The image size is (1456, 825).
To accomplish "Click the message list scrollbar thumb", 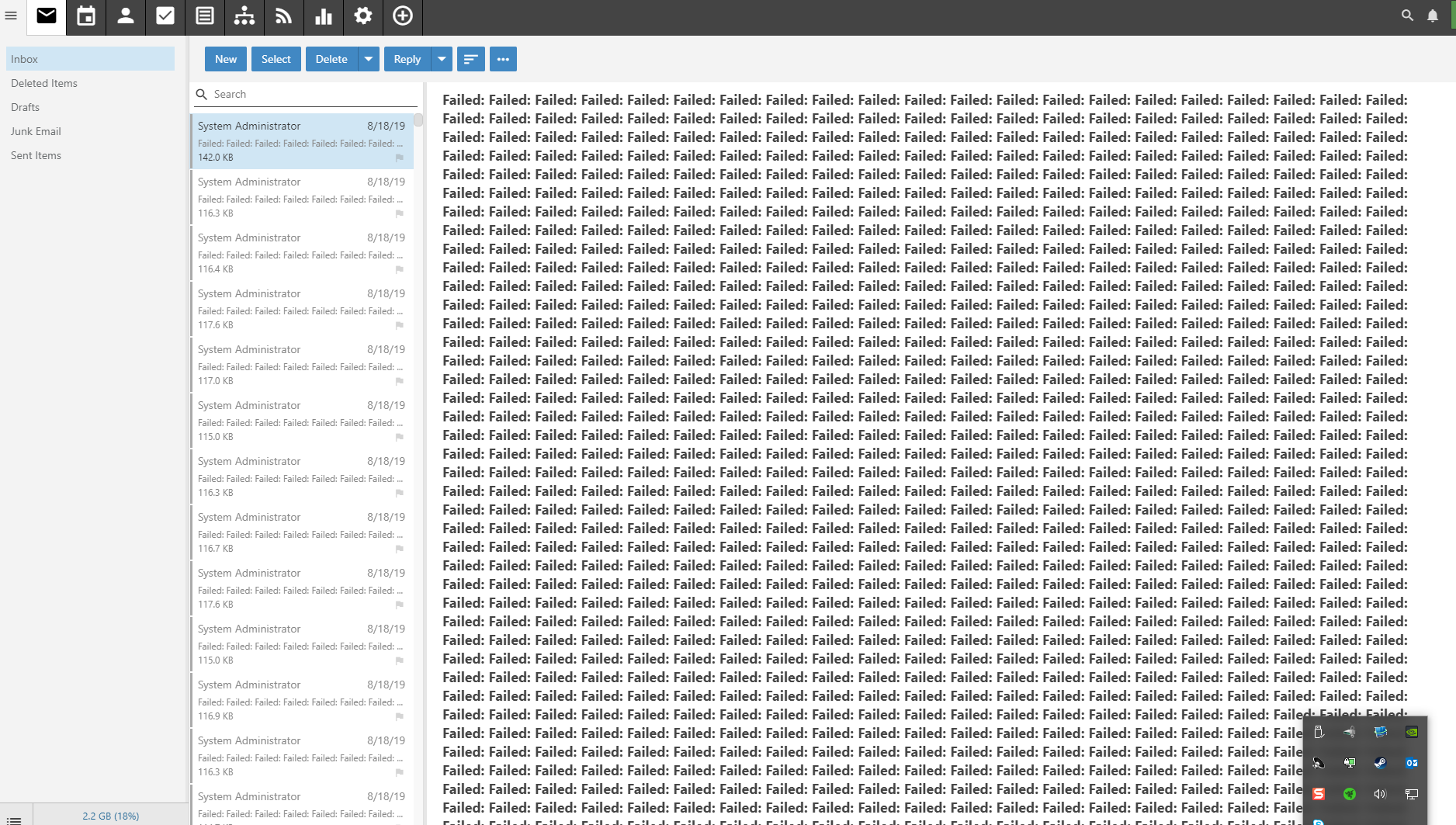I will tap(418, 120).
